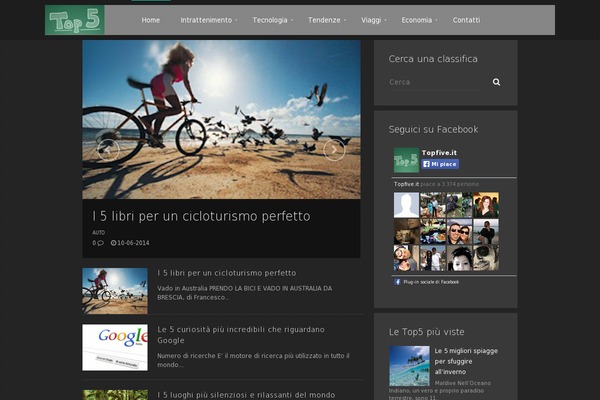Expand Tecnologia dropdown arrow

click(292, 20)
